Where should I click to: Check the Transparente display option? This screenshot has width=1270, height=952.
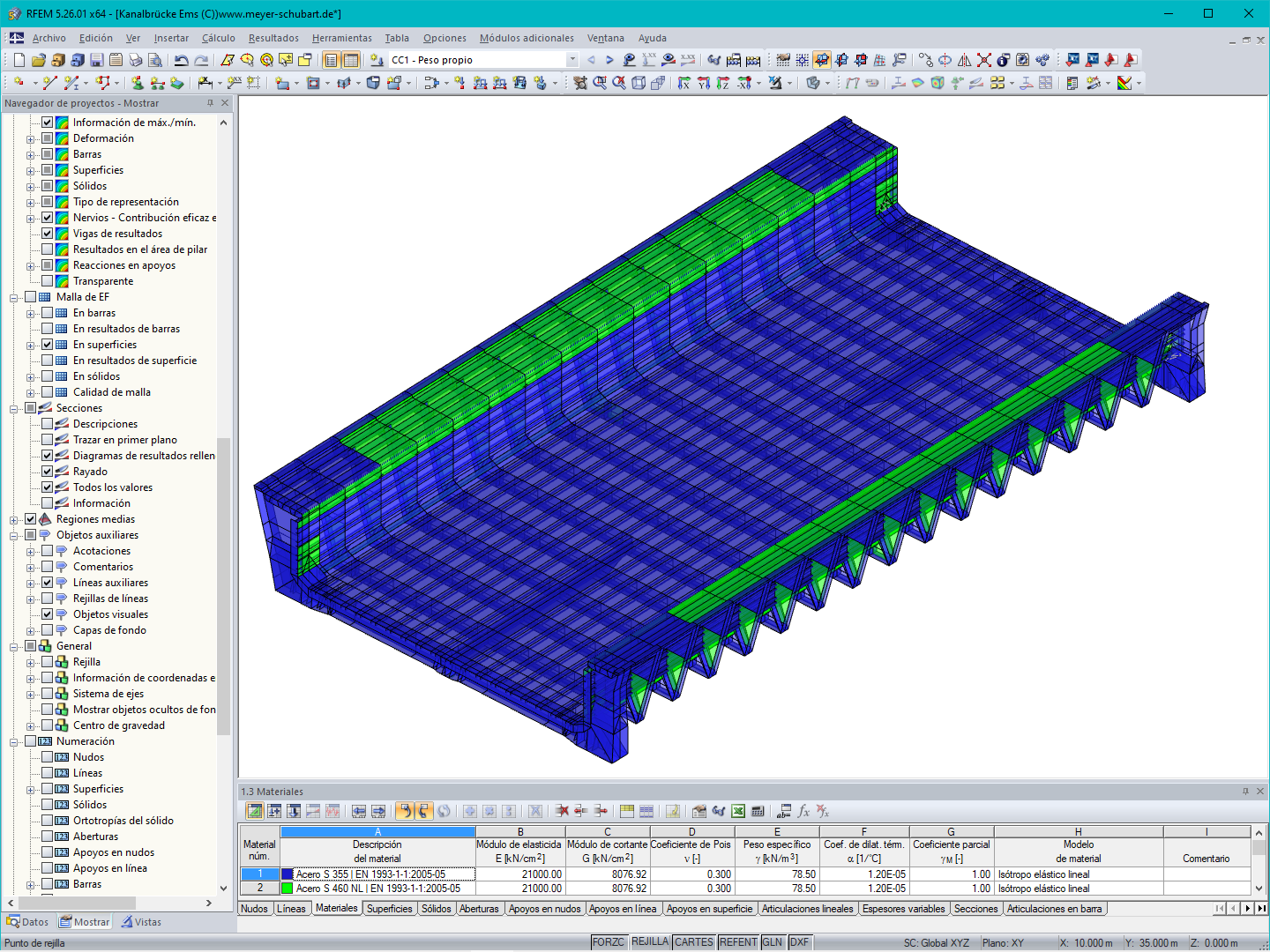[47, 281]
